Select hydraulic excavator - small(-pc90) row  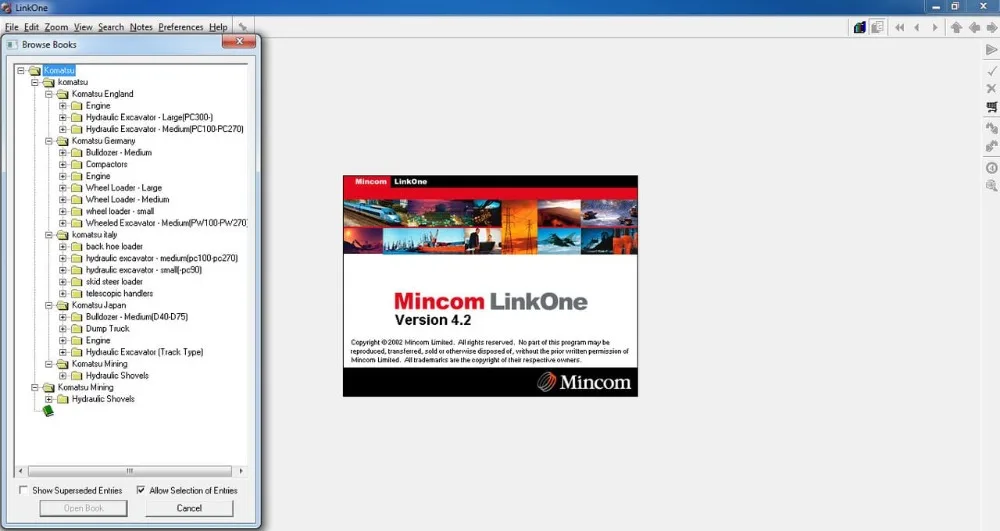pos(144,270)
